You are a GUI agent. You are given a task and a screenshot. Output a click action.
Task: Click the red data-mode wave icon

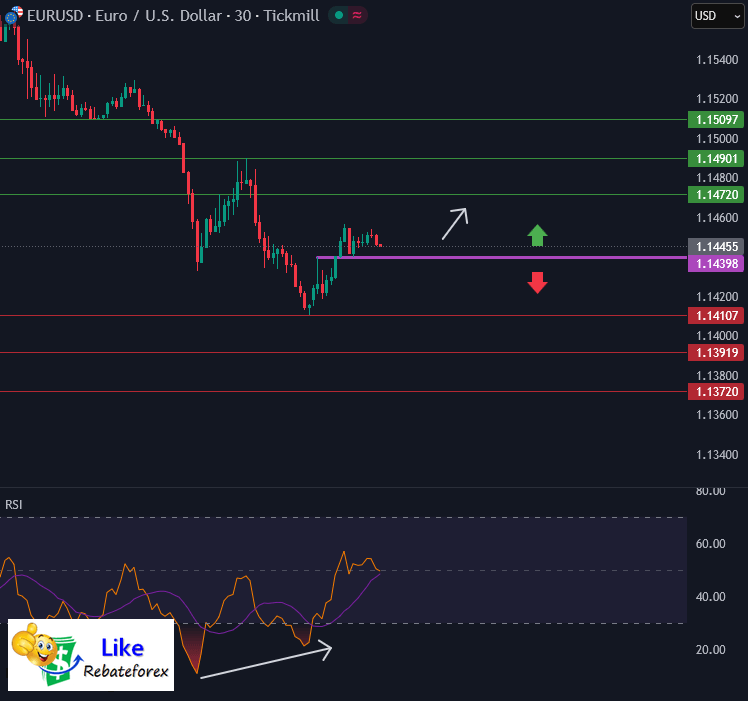357,15
